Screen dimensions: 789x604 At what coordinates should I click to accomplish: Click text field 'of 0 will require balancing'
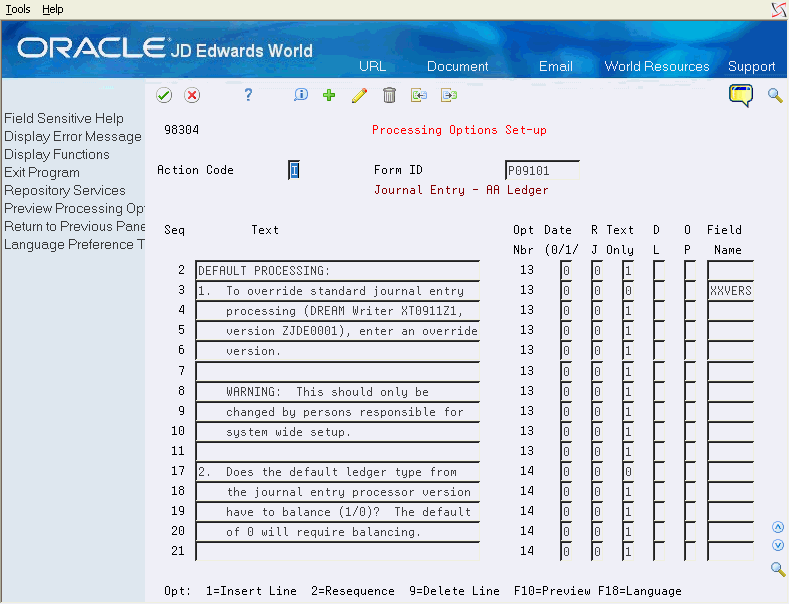click(337, 532)
